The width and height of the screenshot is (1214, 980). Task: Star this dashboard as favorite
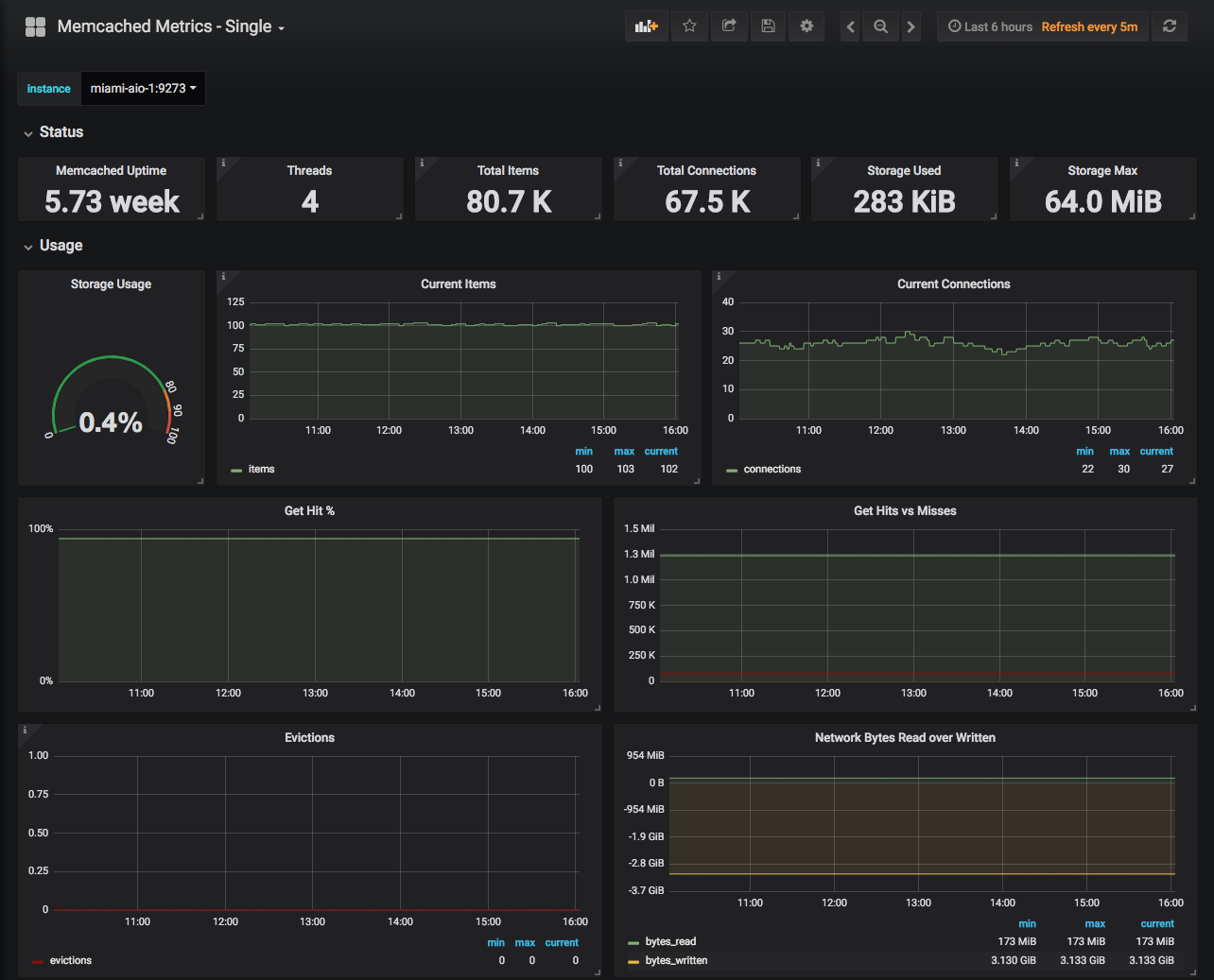point(689,26)
